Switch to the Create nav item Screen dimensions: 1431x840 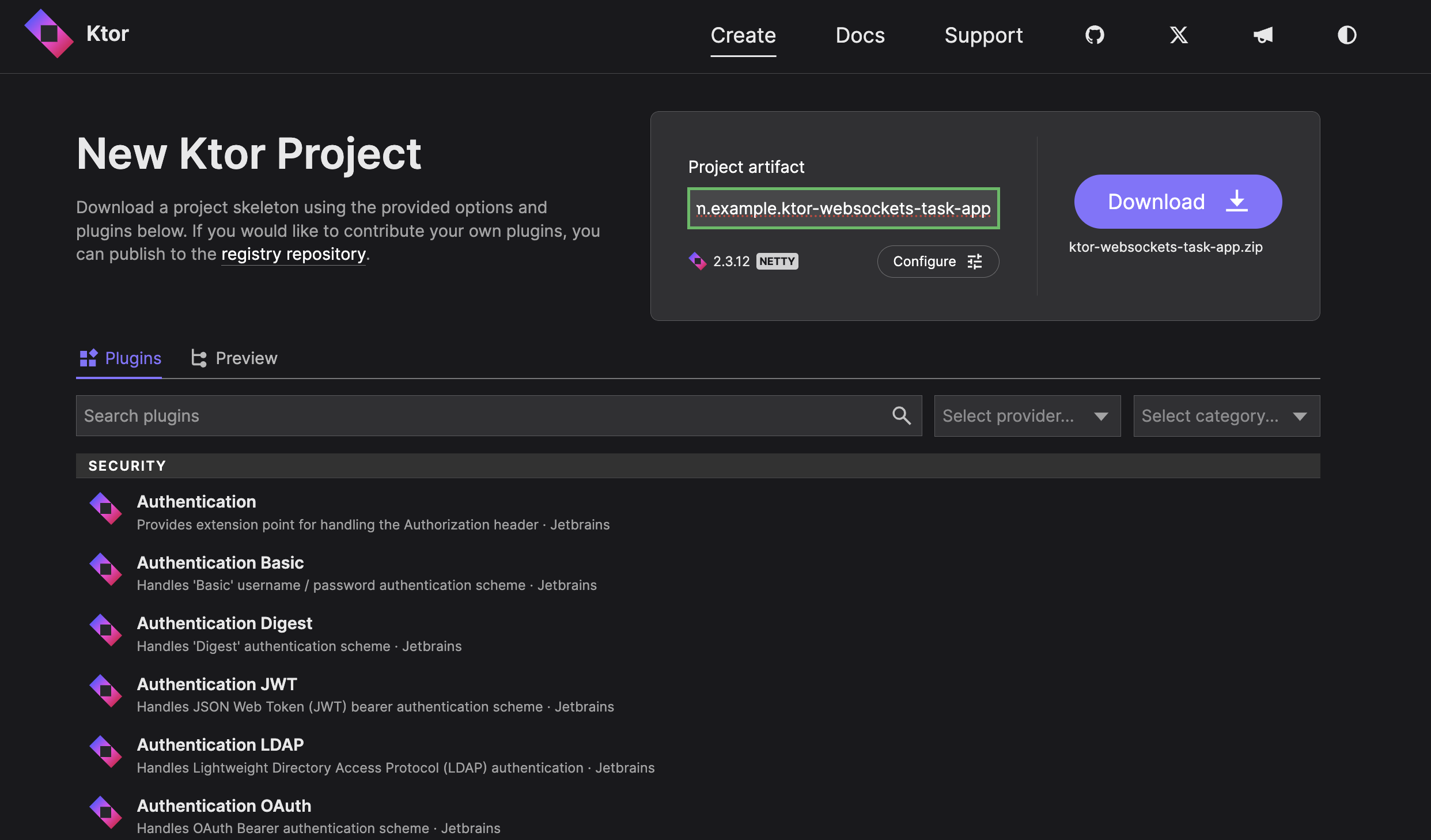click(743, 35)
